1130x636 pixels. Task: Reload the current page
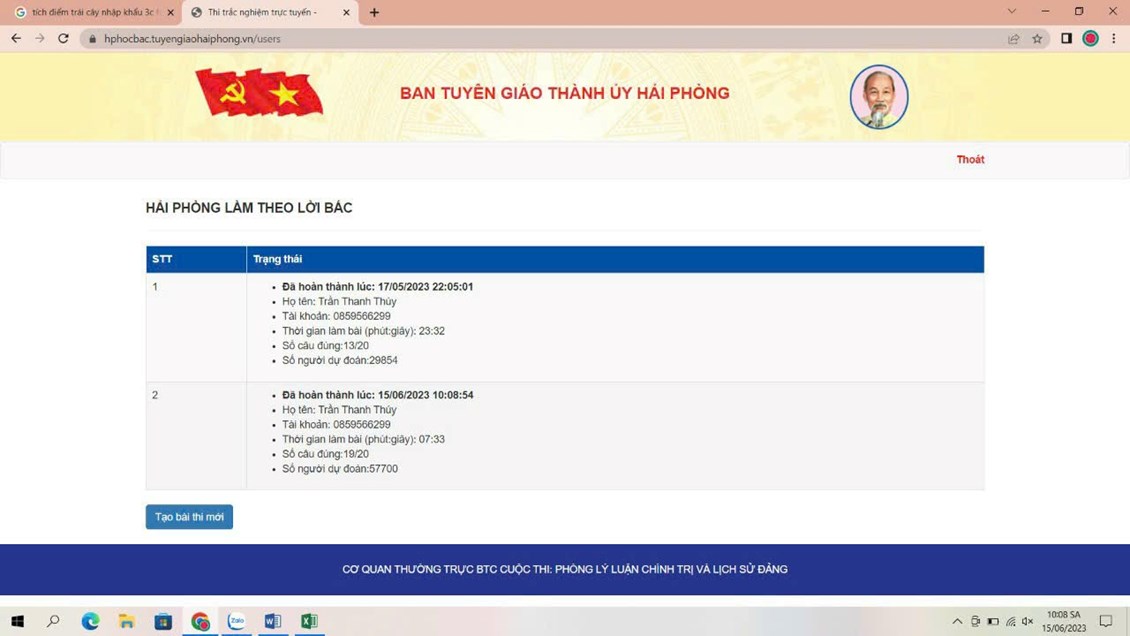coord(63,38)
